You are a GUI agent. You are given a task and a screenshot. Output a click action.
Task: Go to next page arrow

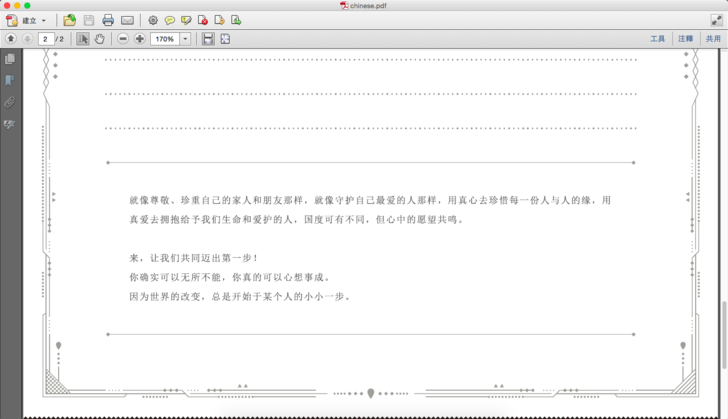[x=27, y=39]
